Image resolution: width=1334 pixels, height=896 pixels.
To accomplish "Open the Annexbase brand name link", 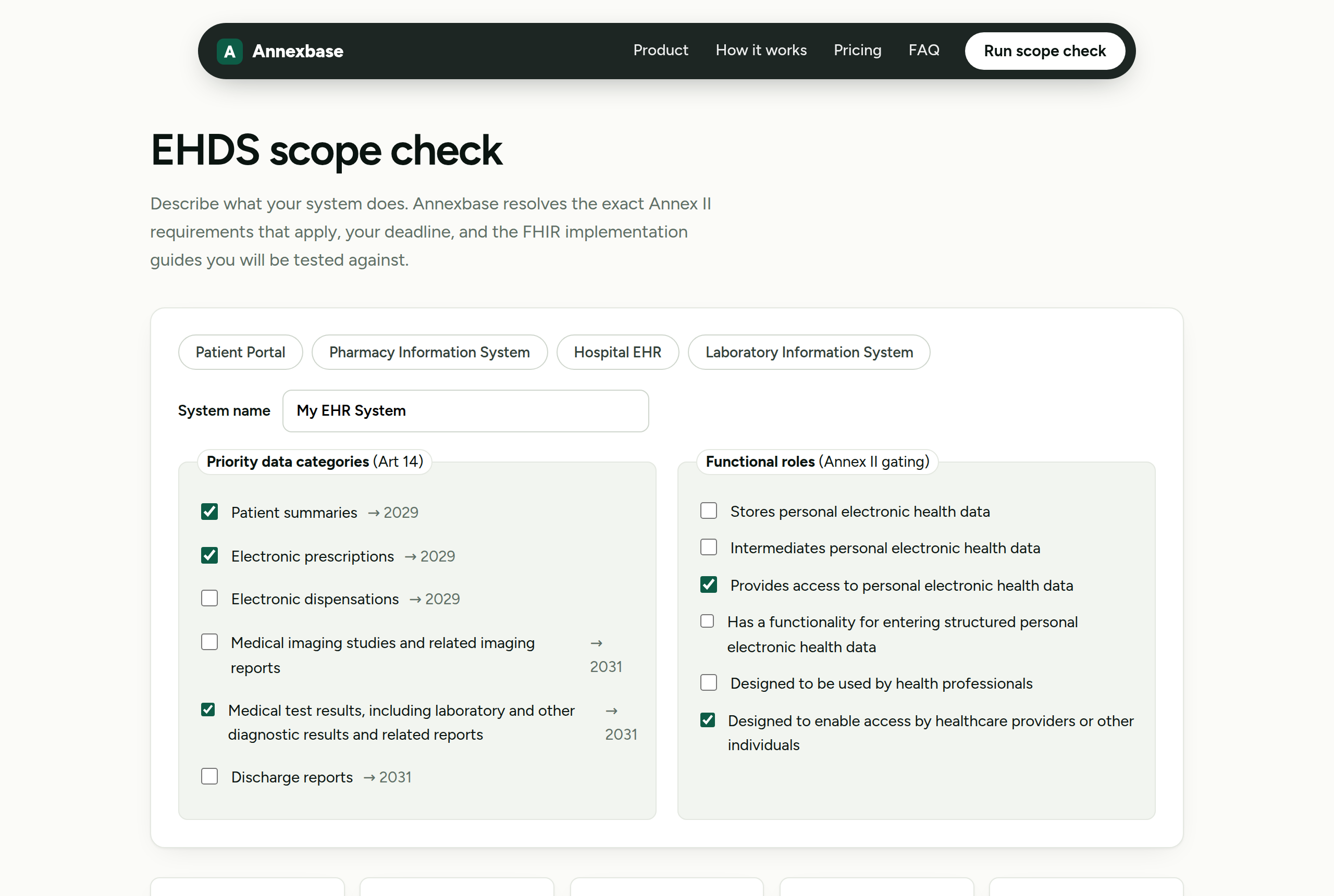I will [x=298, y=52].
